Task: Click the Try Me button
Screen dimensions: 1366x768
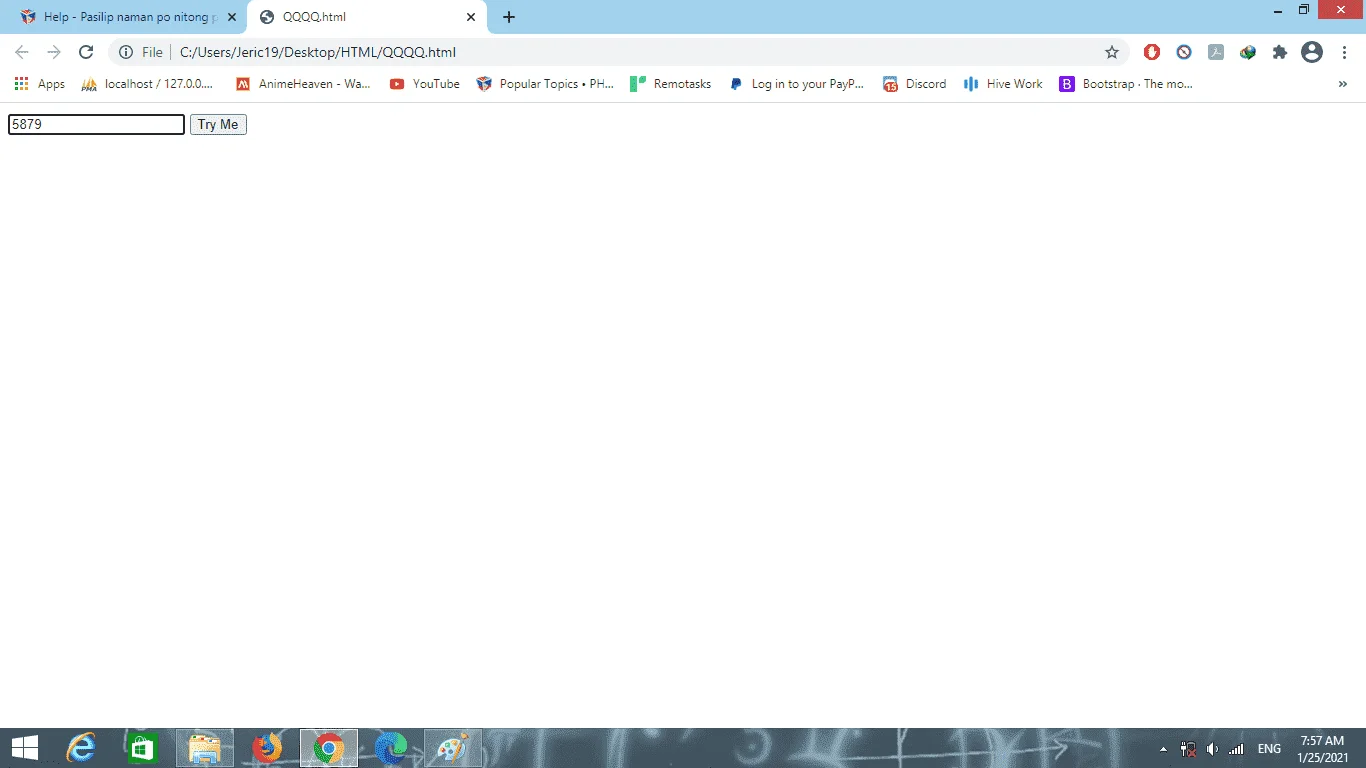Action: click(x=218, y=124)
